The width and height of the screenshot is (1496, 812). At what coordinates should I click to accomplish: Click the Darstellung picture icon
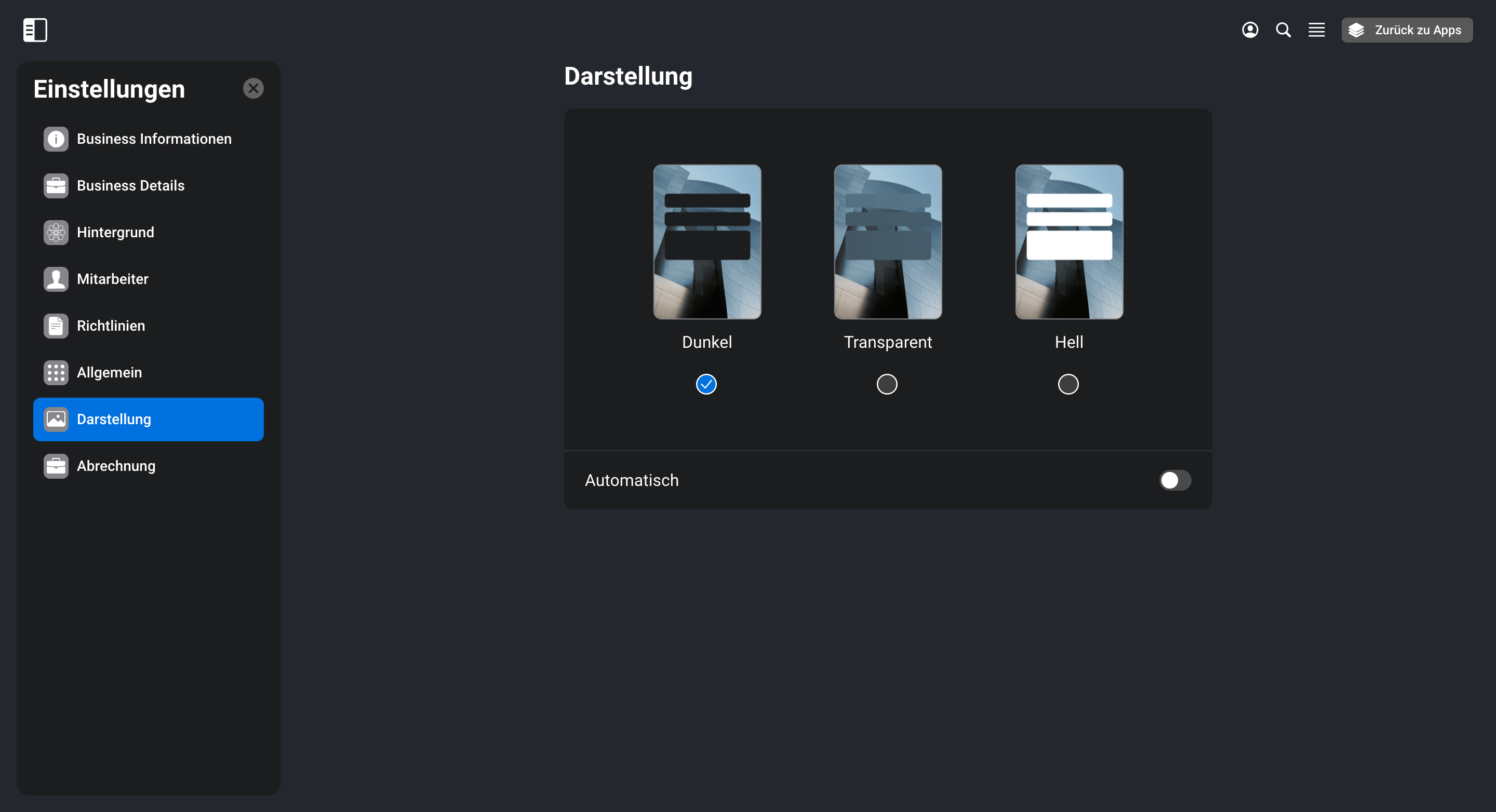point(56,419)
